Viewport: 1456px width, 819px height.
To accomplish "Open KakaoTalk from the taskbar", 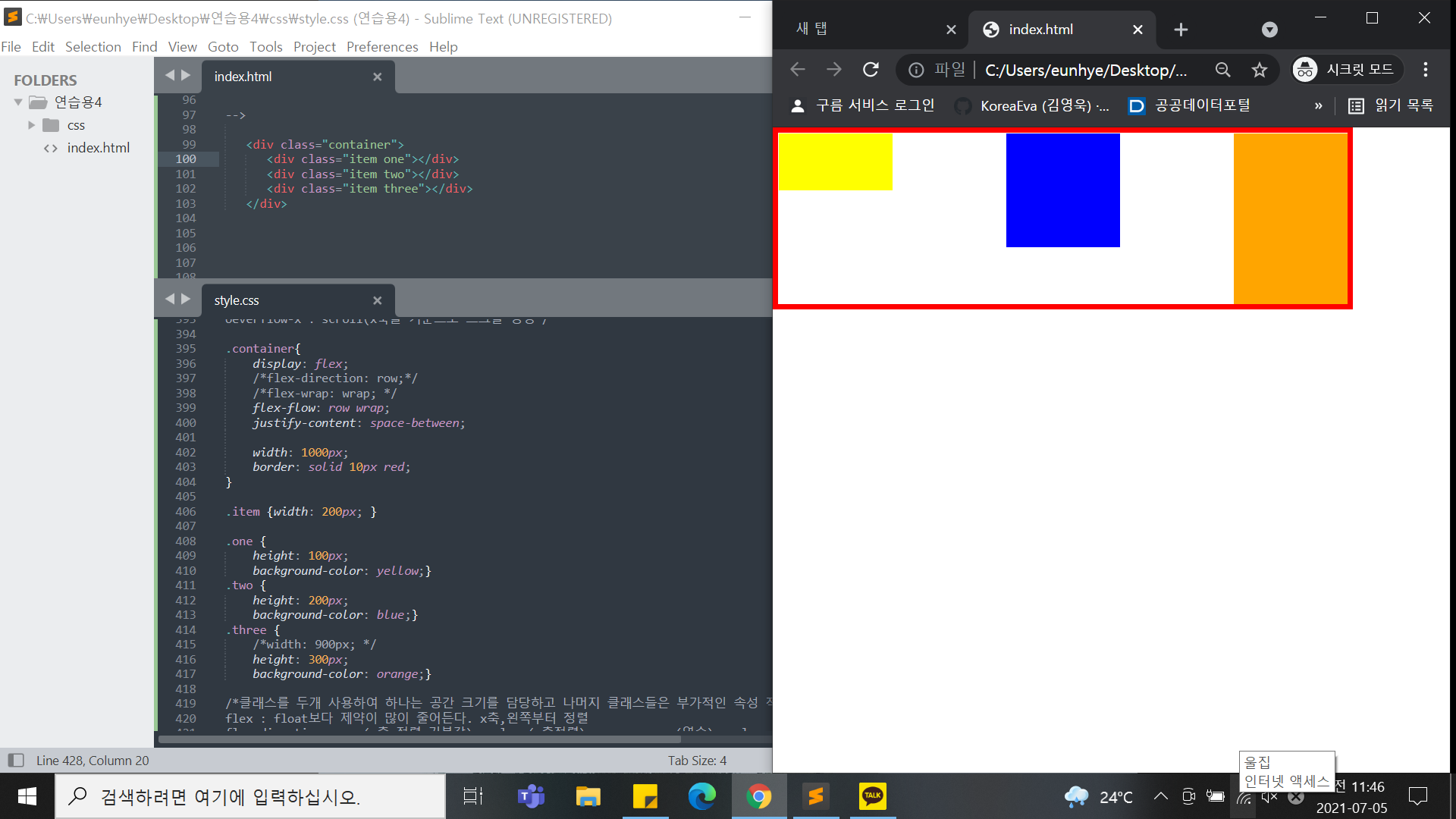I will pos(872,796).
